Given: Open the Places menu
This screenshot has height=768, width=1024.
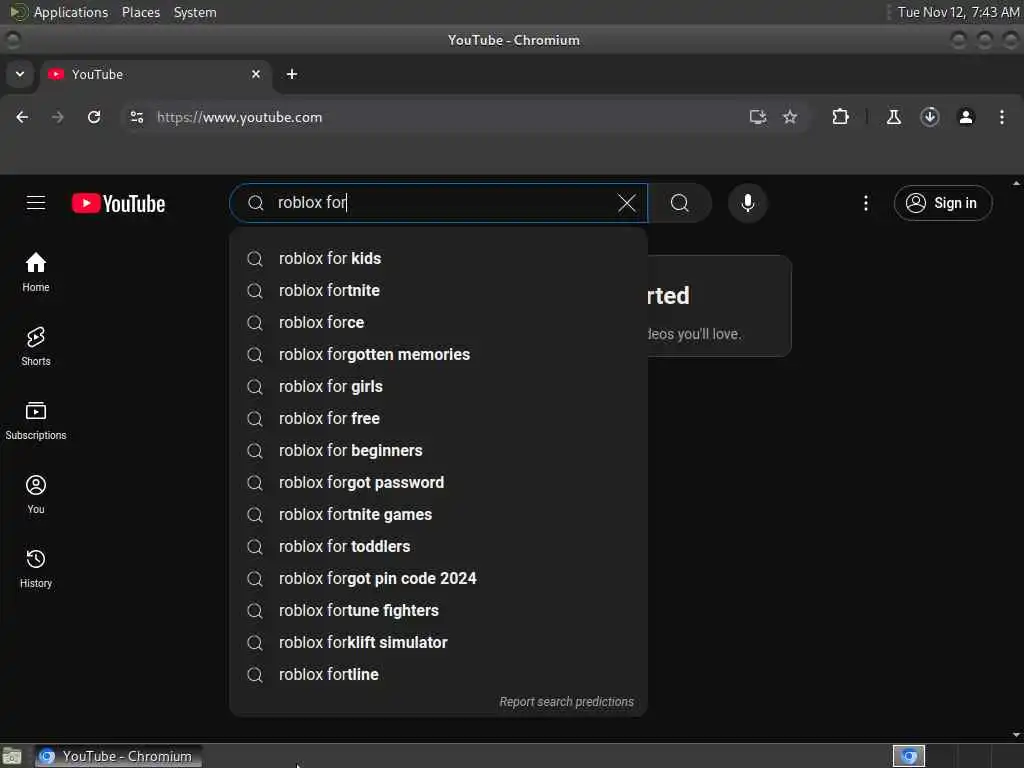Looking at the screenshot, I should tap(140, 12).
